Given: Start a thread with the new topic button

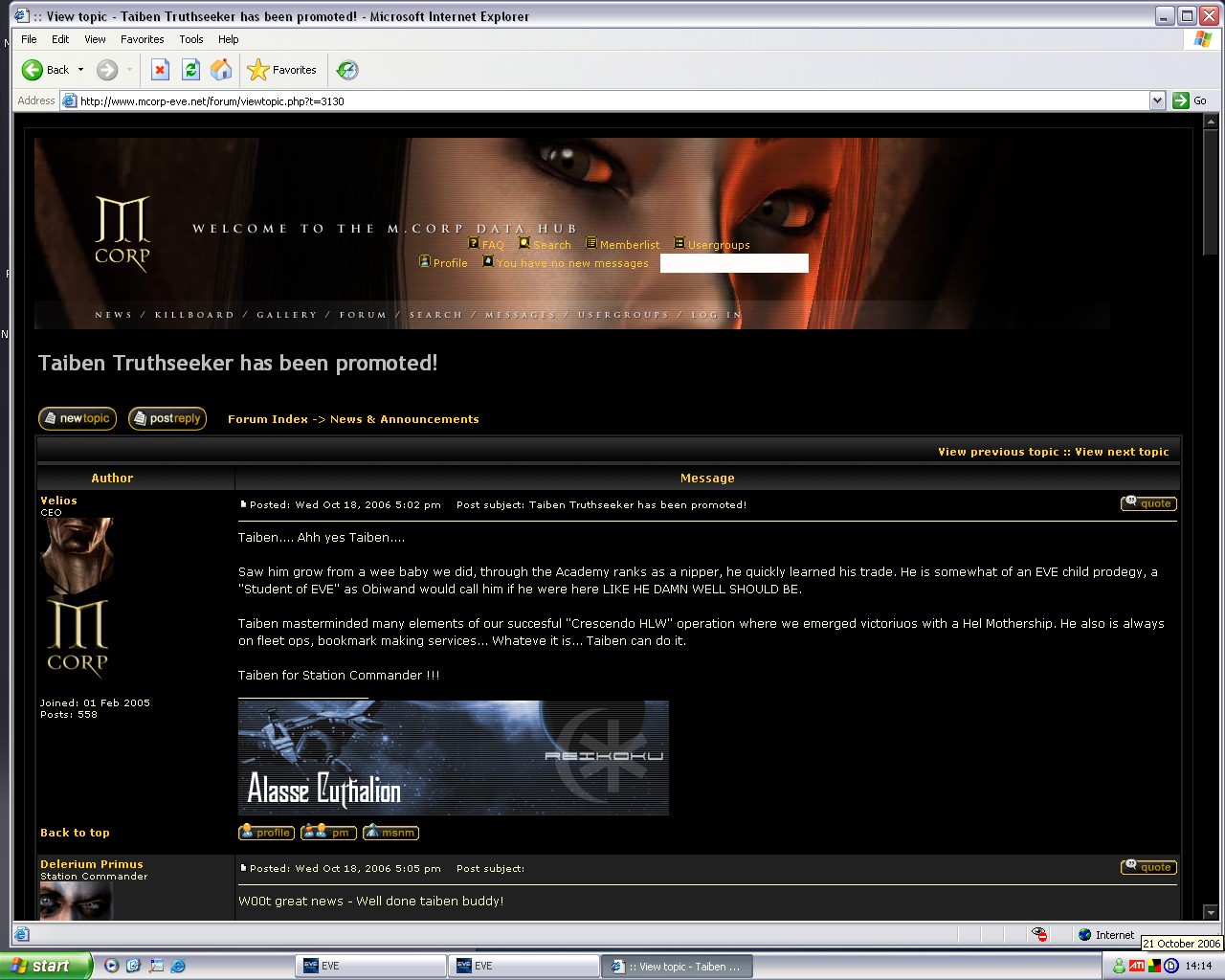Looking at the screenshot, I should (78, 418).
